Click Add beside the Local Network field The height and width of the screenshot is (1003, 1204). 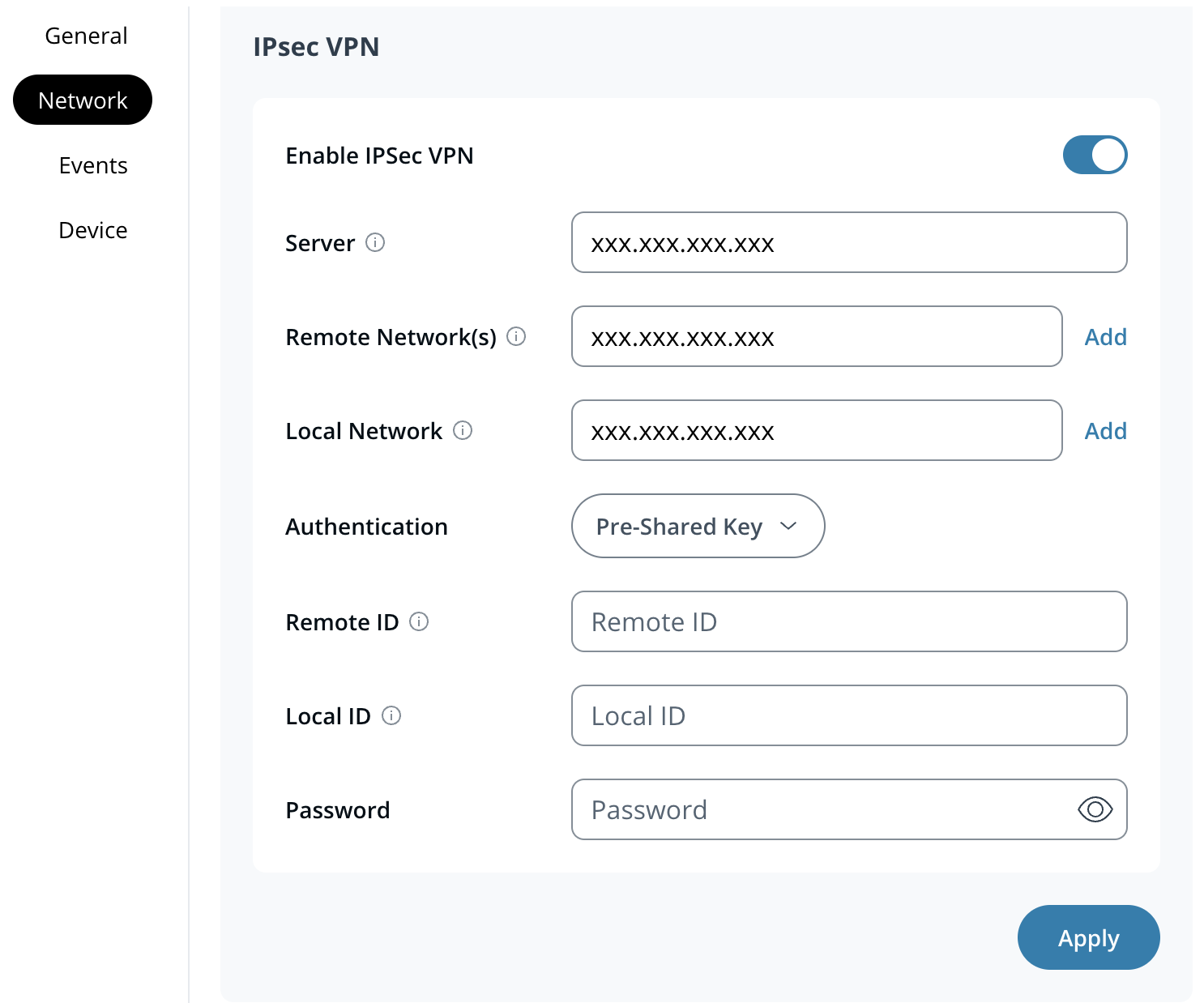[x=1105, y=431]
